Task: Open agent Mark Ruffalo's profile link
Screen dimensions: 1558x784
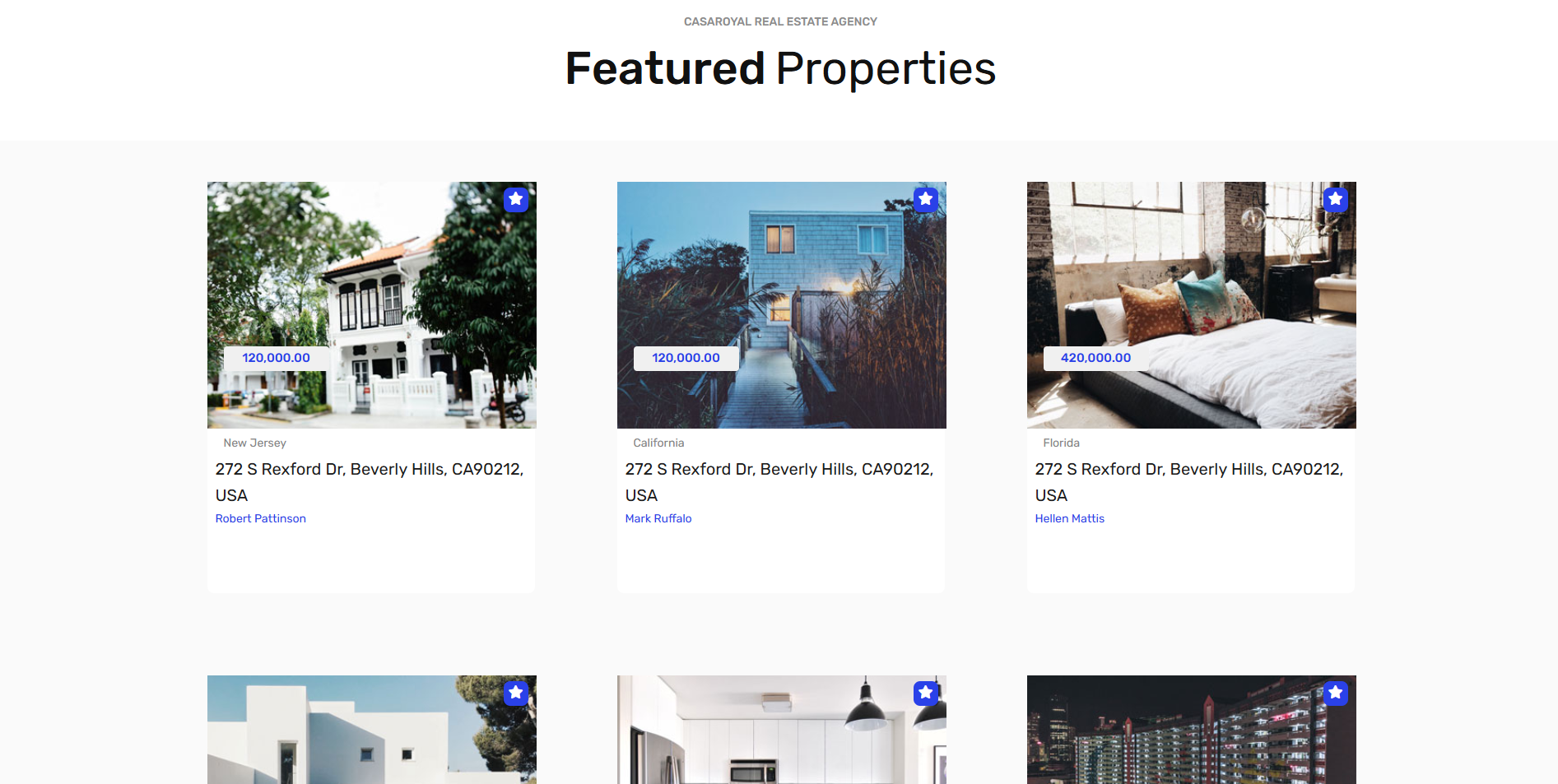Action: click(658, 518)
